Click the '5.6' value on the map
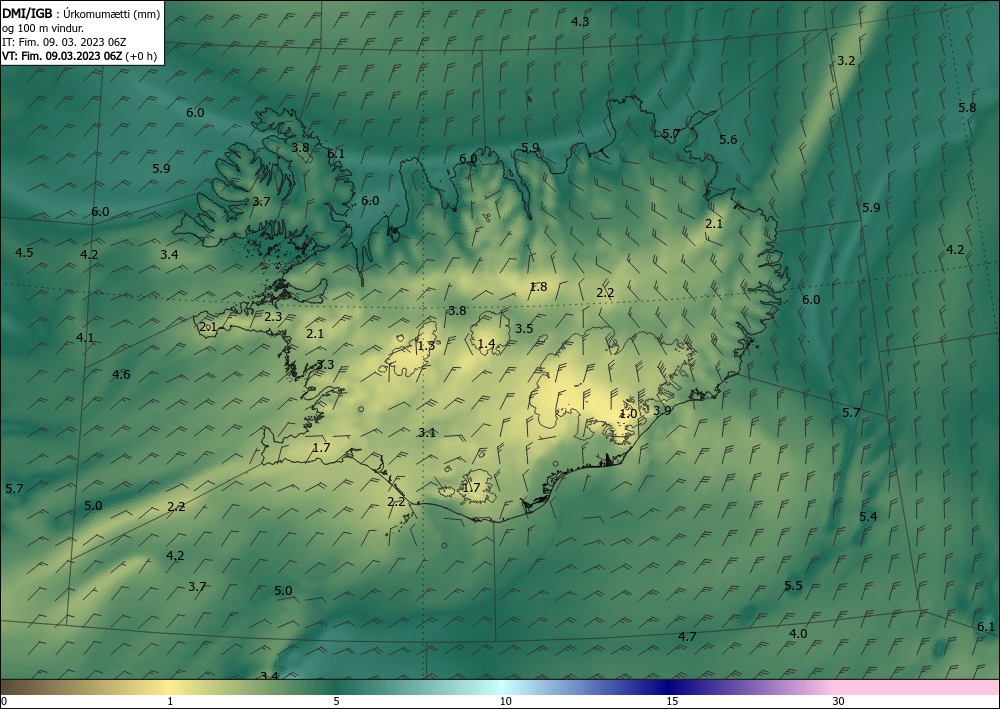Screen dimensions: 1000x709 coord(728,140)
